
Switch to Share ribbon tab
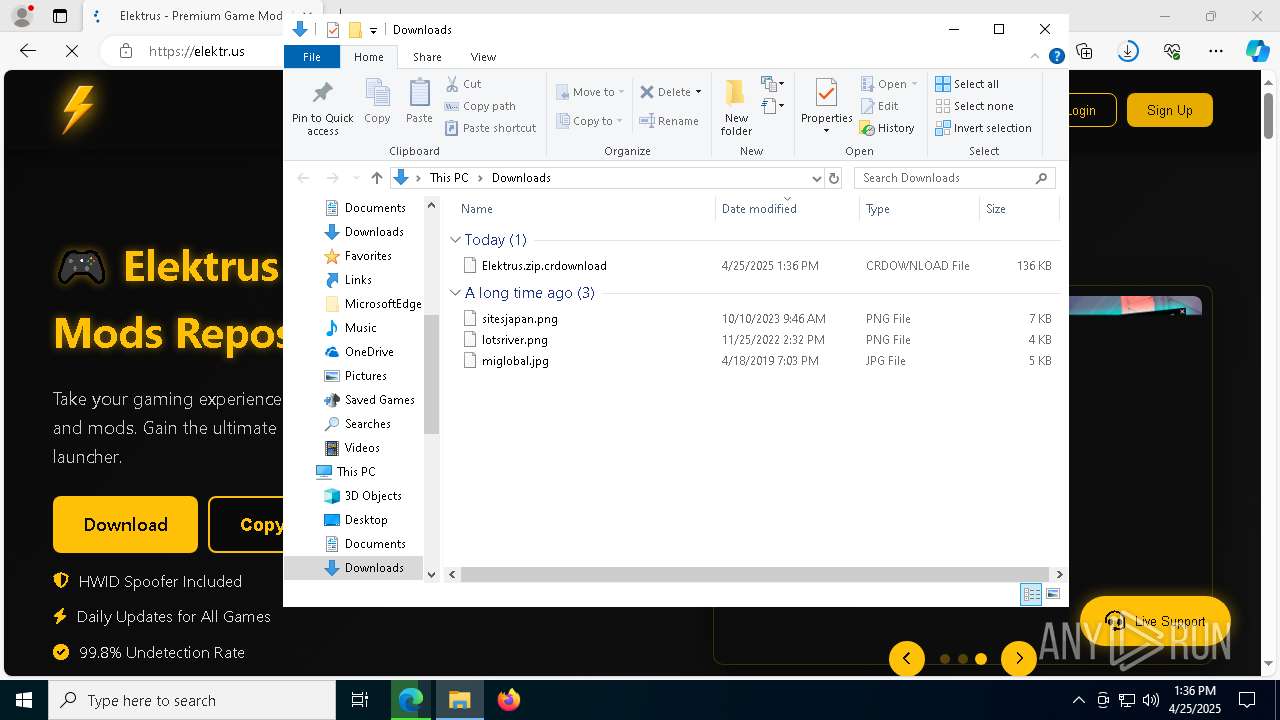(x=427, y=57)
